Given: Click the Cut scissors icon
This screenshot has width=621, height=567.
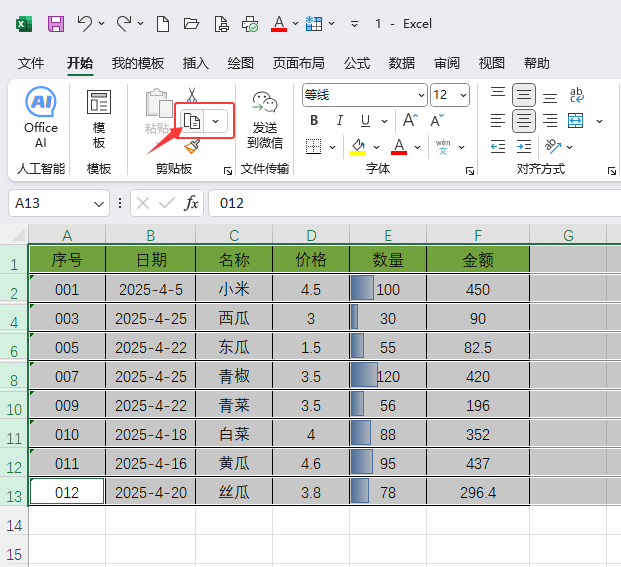Looking at the screenshot, I should click(x=192, y=96).
